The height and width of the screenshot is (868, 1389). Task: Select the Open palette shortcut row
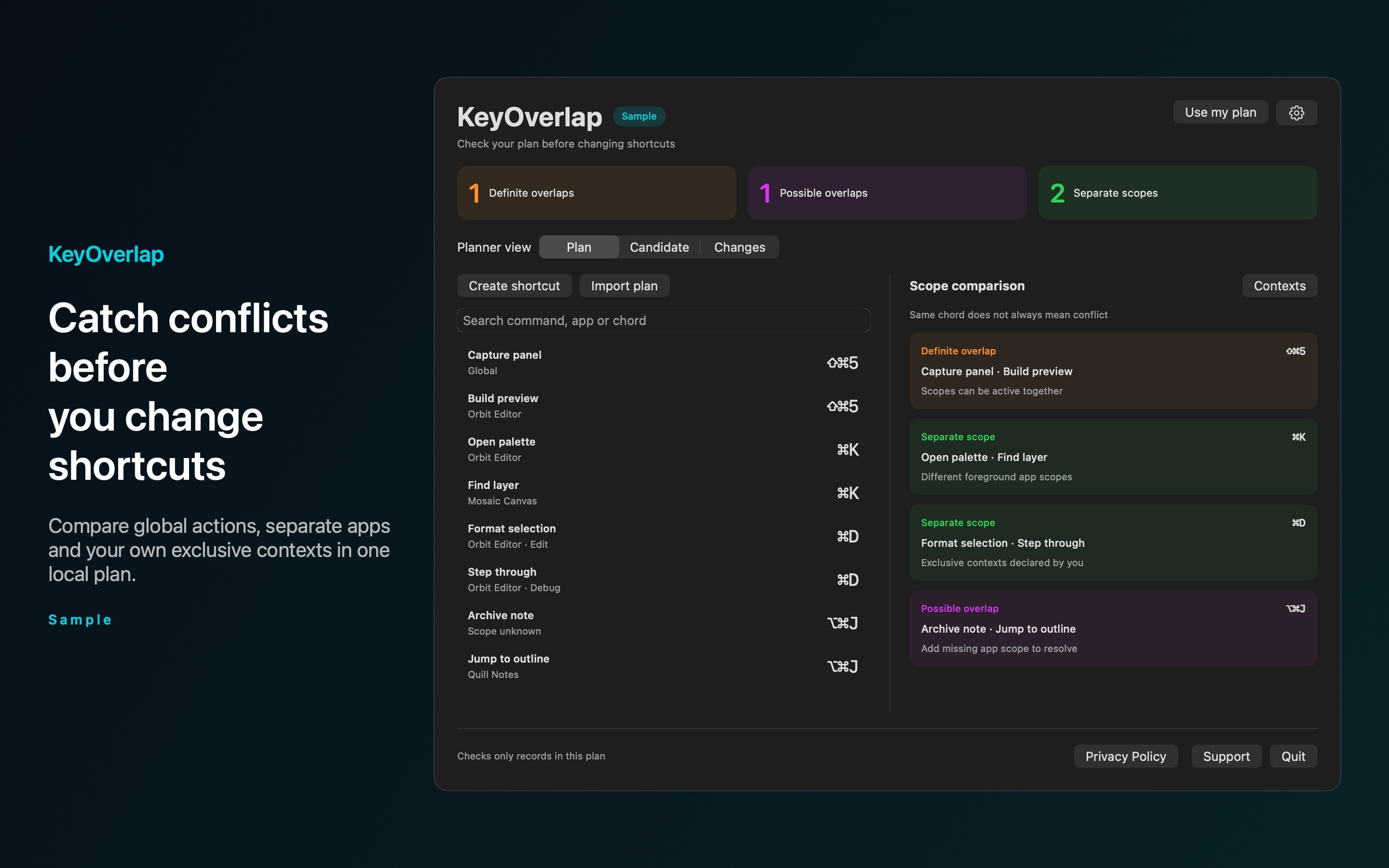pyautogui.click(x=664, y=449)
